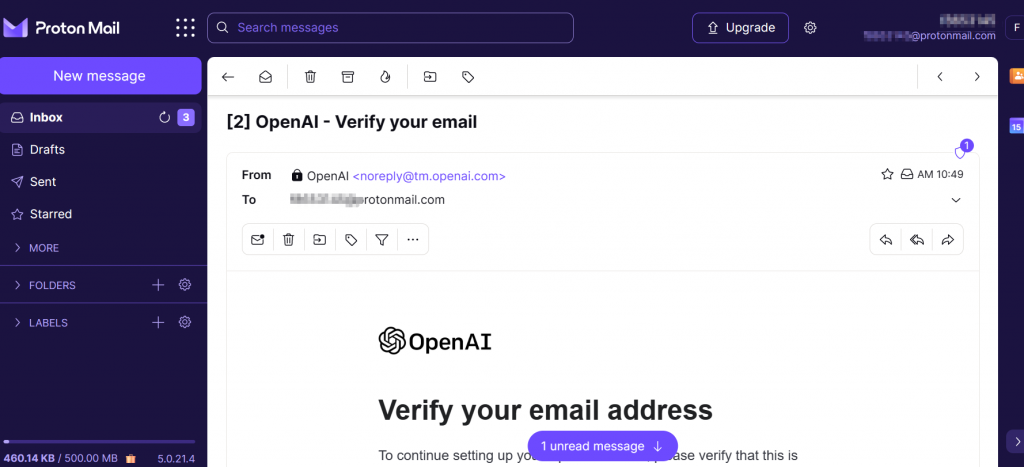Open the Inbox folder
The height and width of the screenshot is (467, 1024).
click(x=47, y=118)
